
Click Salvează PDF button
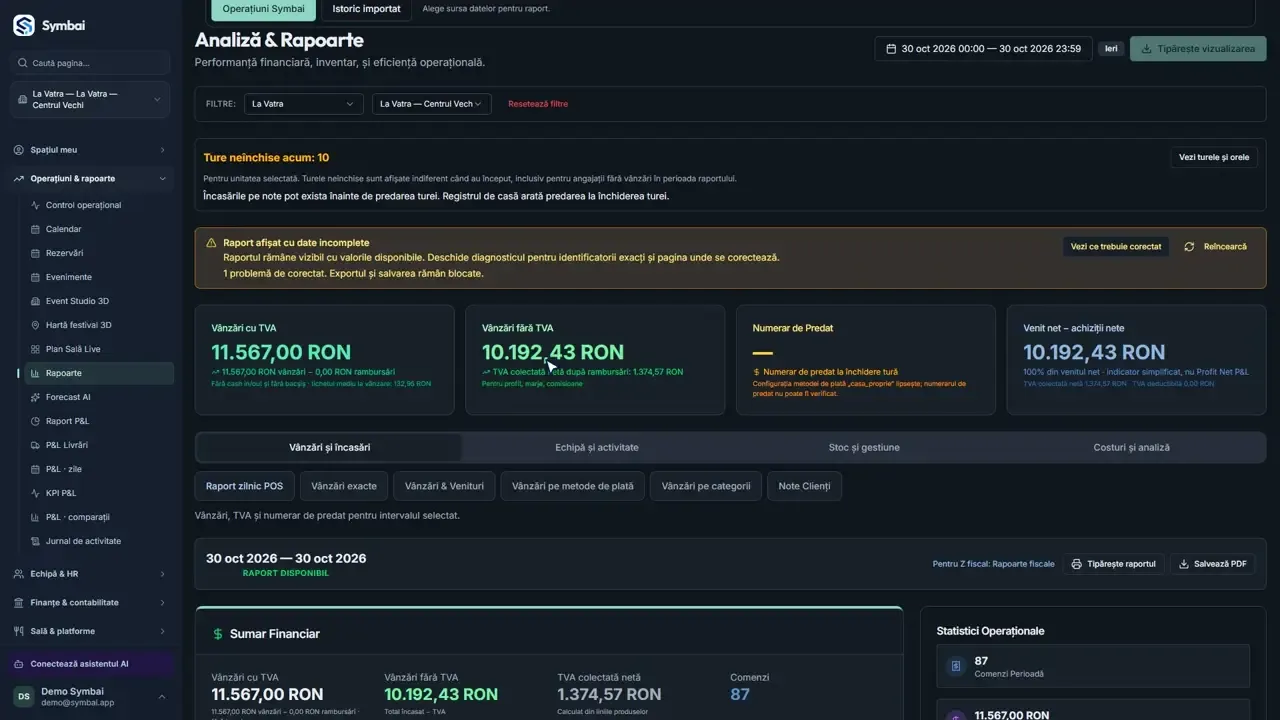tap(1212, 564)
